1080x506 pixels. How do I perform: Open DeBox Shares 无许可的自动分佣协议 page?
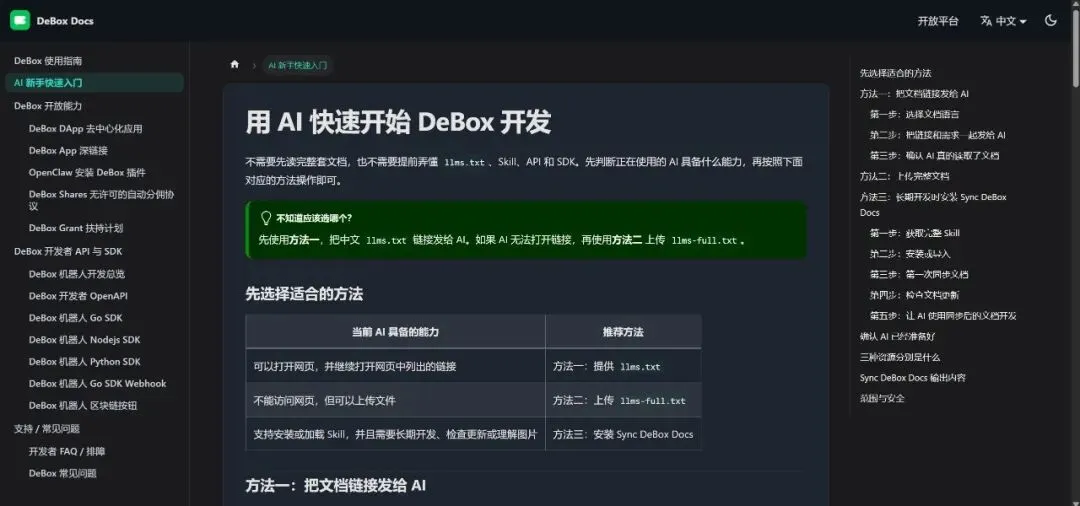102,200
